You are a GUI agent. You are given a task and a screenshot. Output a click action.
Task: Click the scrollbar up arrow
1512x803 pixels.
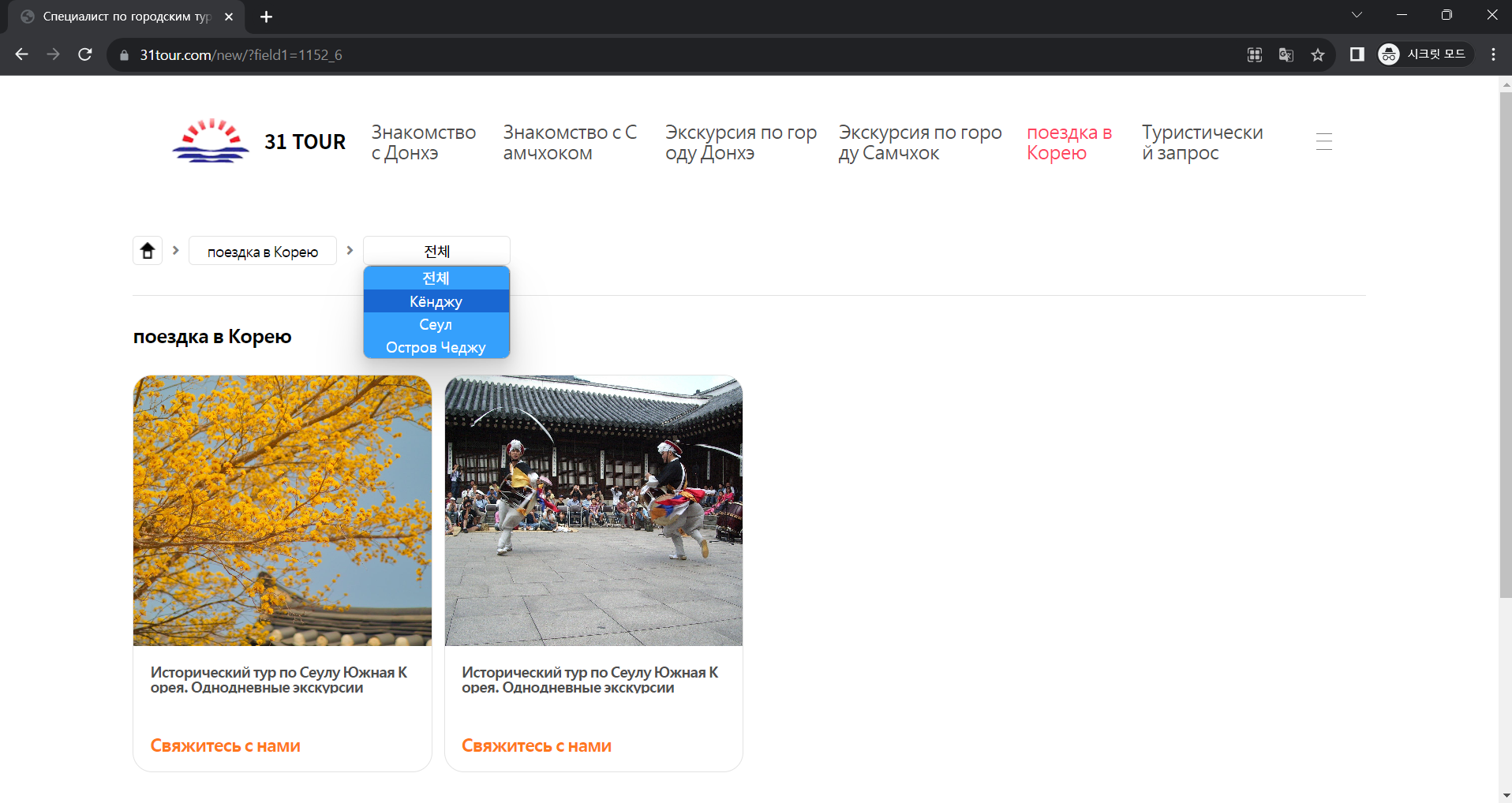coord(1505,84)
